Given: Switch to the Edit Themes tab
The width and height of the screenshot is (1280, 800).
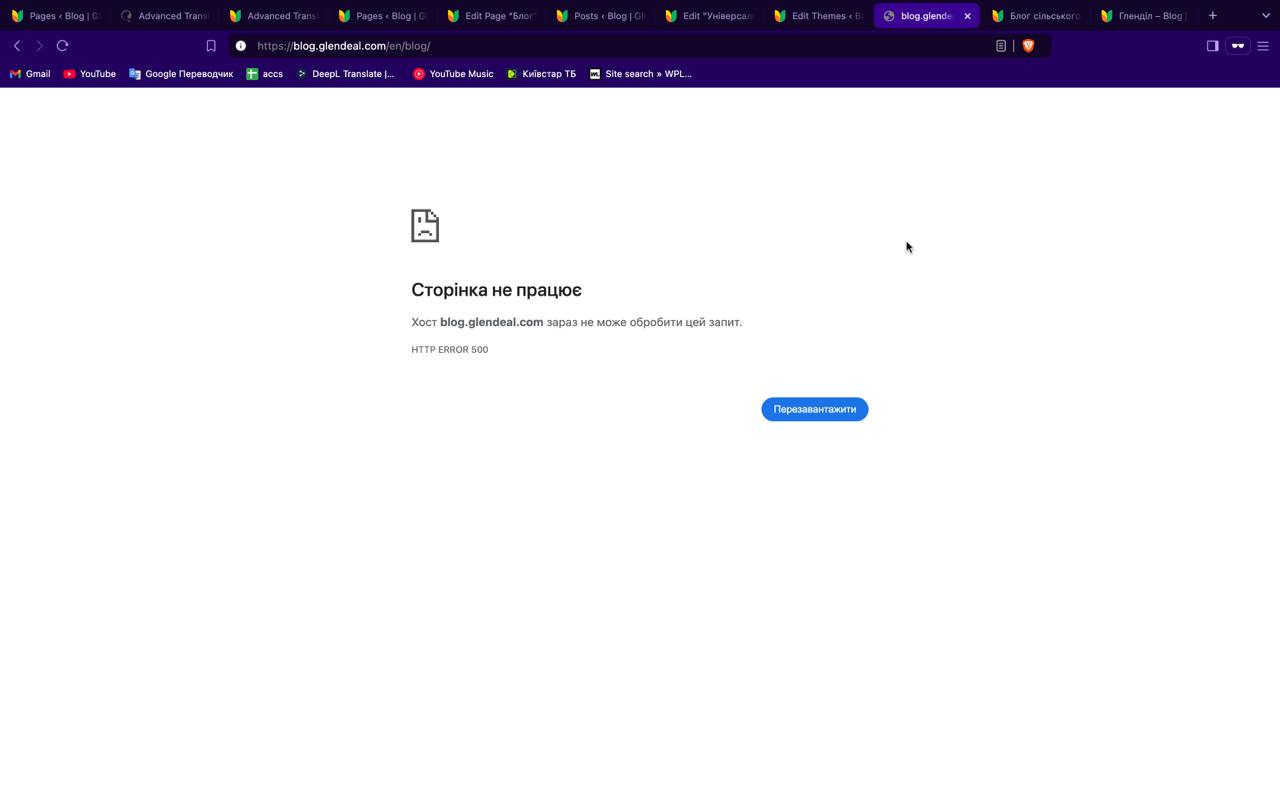Looking at the screenshot, I should click(x=818, y=16).
